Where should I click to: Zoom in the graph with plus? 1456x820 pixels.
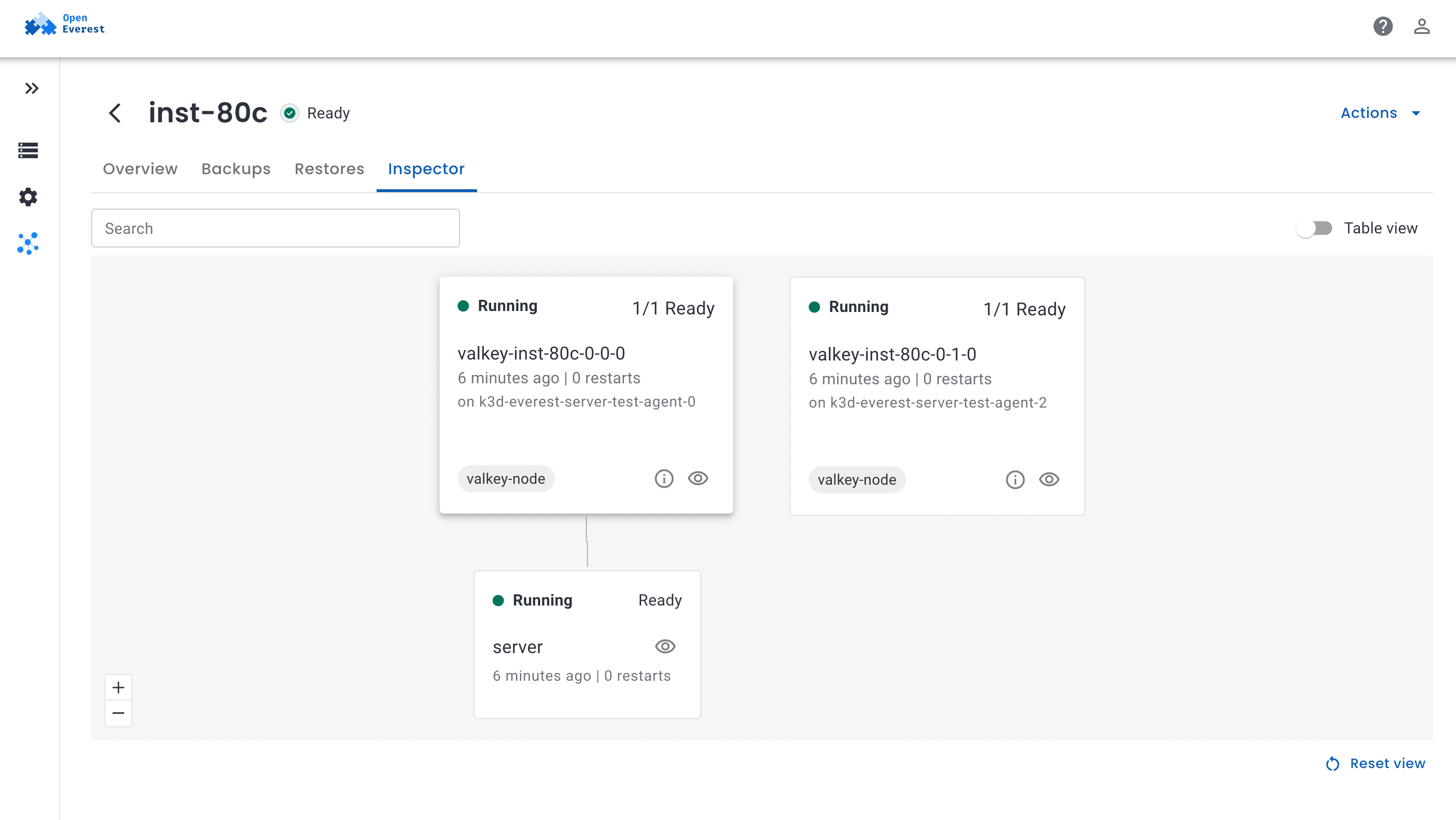[x=118, y=688]
